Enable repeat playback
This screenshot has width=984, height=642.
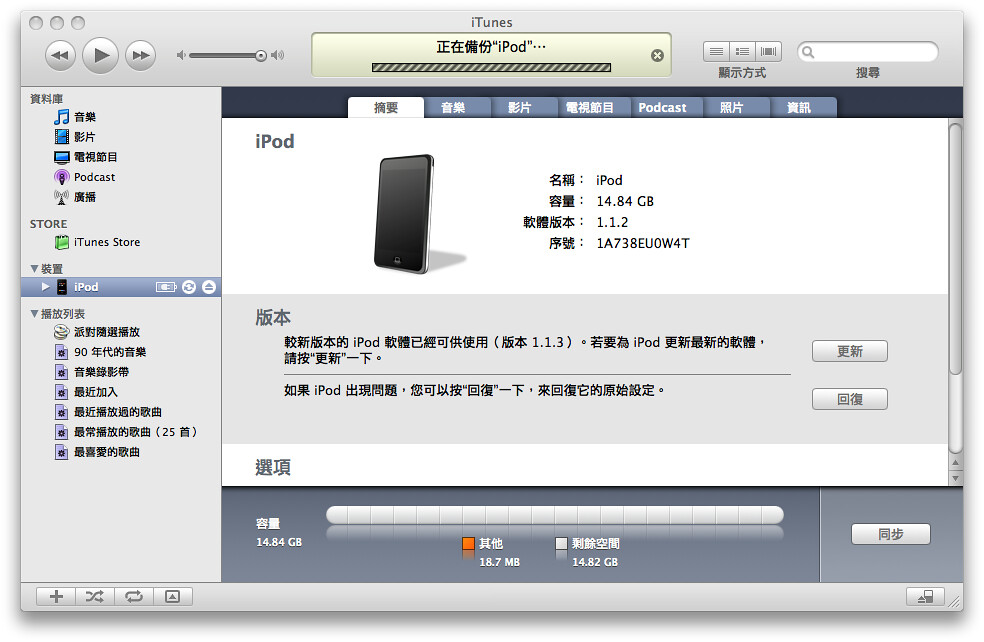134,596
